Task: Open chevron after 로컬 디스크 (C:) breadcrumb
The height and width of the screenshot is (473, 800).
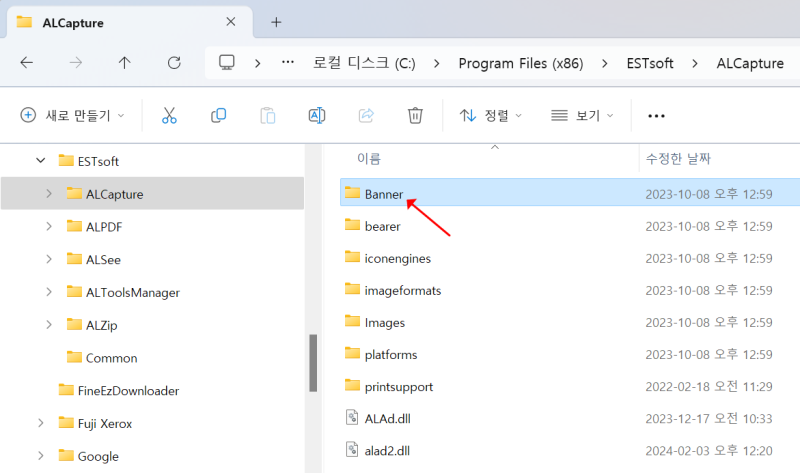Action: pyautogui.click(x=437, y=63)
